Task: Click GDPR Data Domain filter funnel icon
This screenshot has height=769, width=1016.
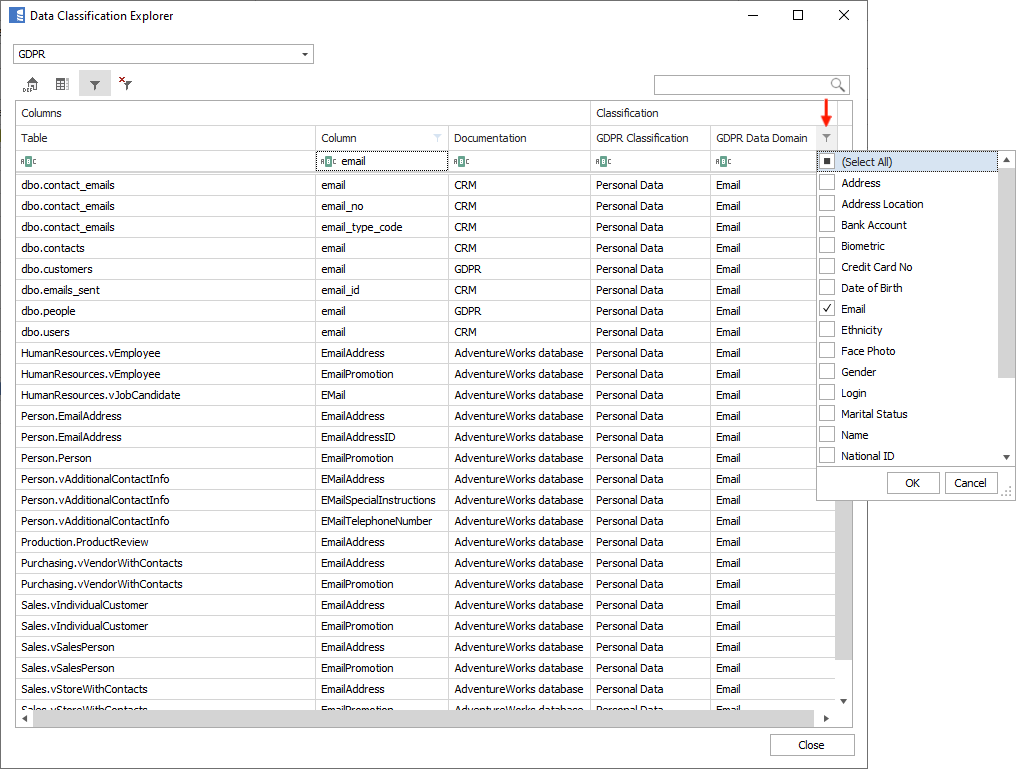Action: (x=826, y=138)
